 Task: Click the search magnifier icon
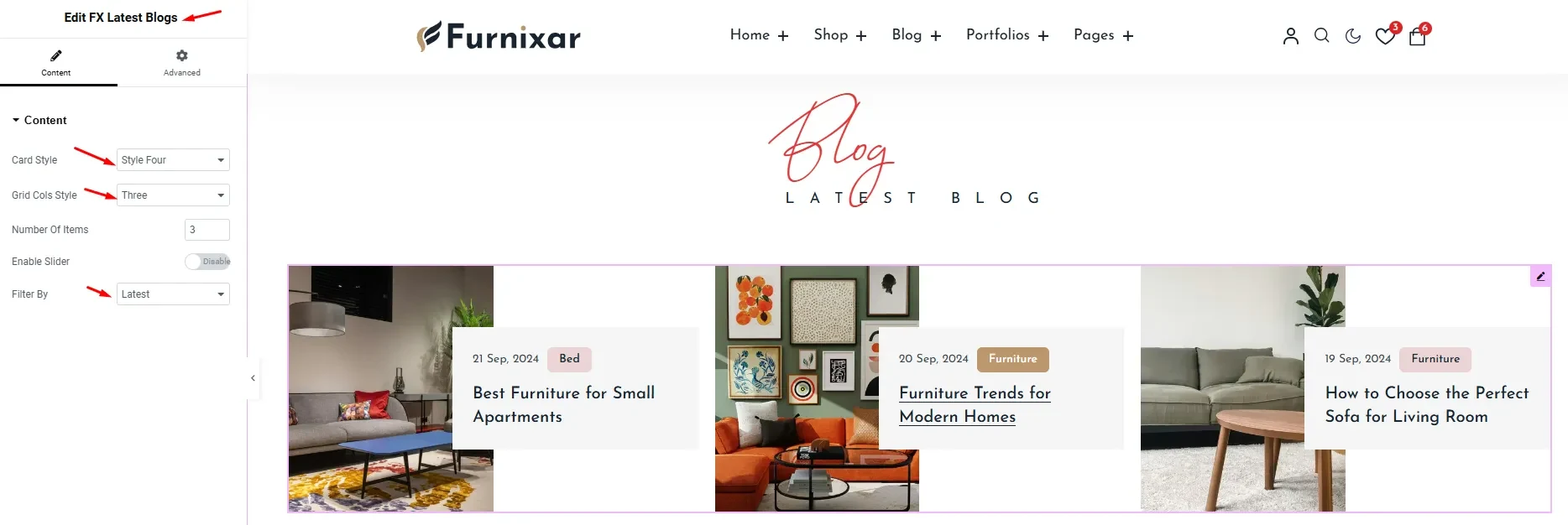click(x=1322, y=36)
